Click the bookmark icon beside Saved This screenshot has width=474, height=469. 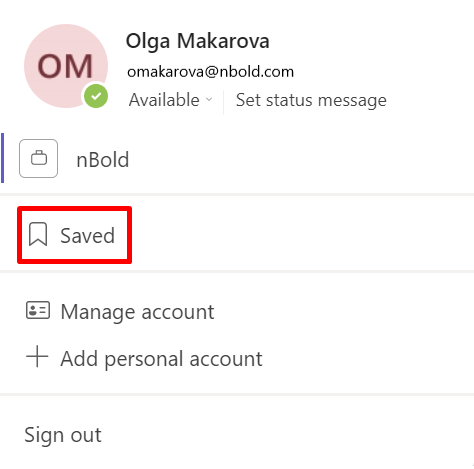pyautogui.click(x=38, y=235)
